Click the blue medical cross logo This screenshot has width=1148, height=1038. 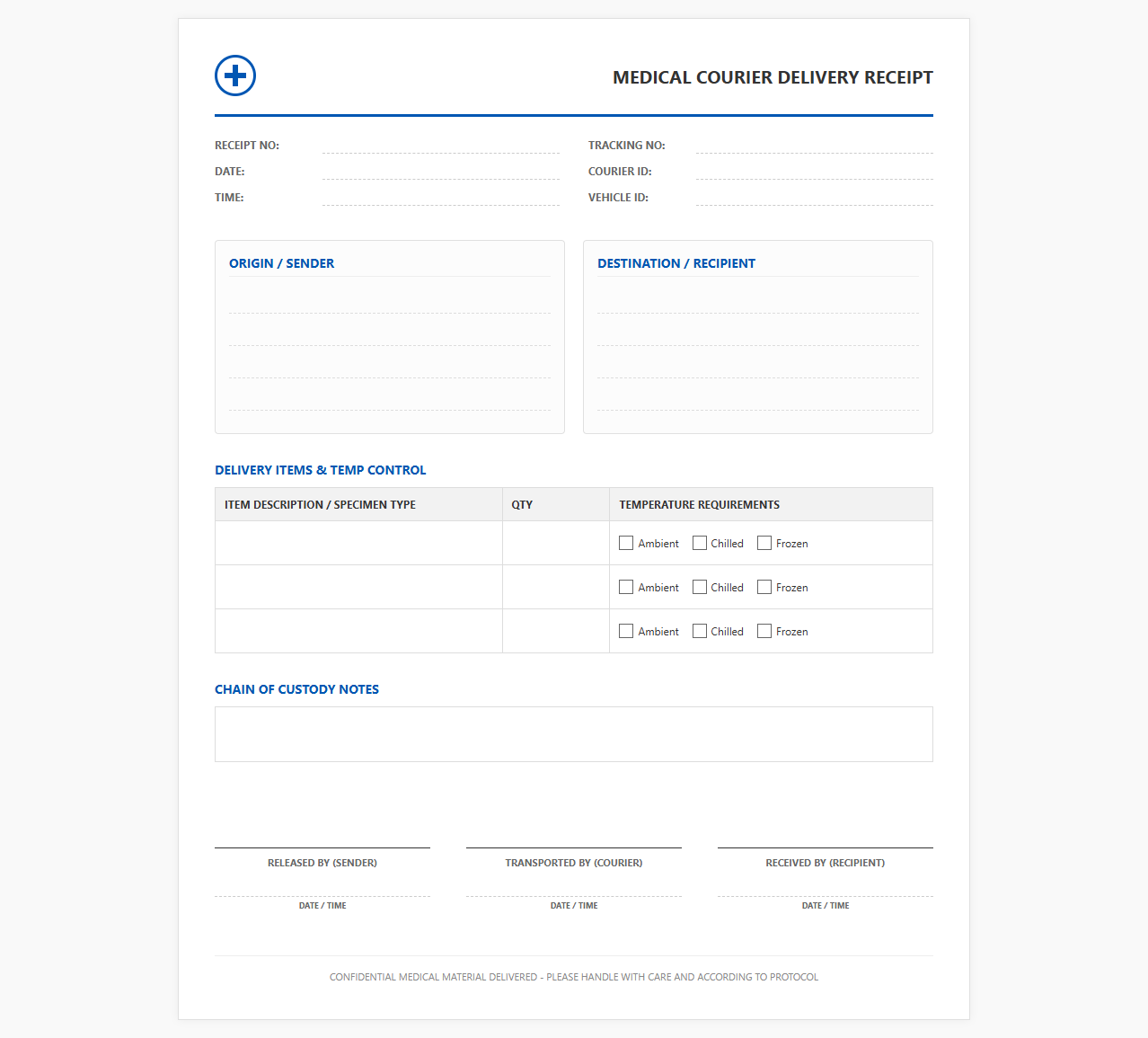(x=235, y=75)
